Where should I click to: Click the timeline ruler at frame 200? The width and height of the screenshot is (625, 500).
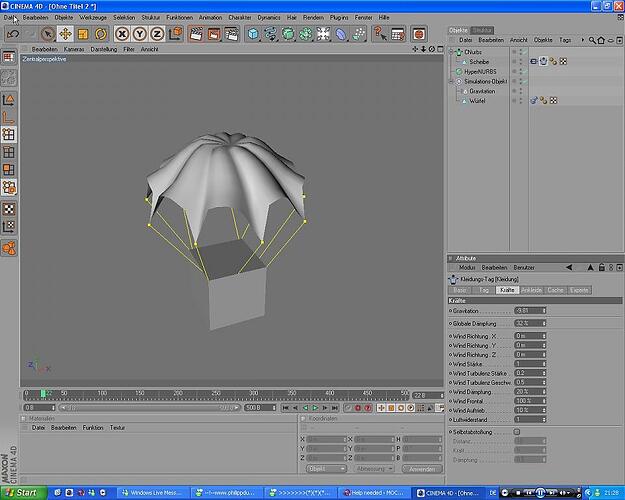[x=178, y=394]
